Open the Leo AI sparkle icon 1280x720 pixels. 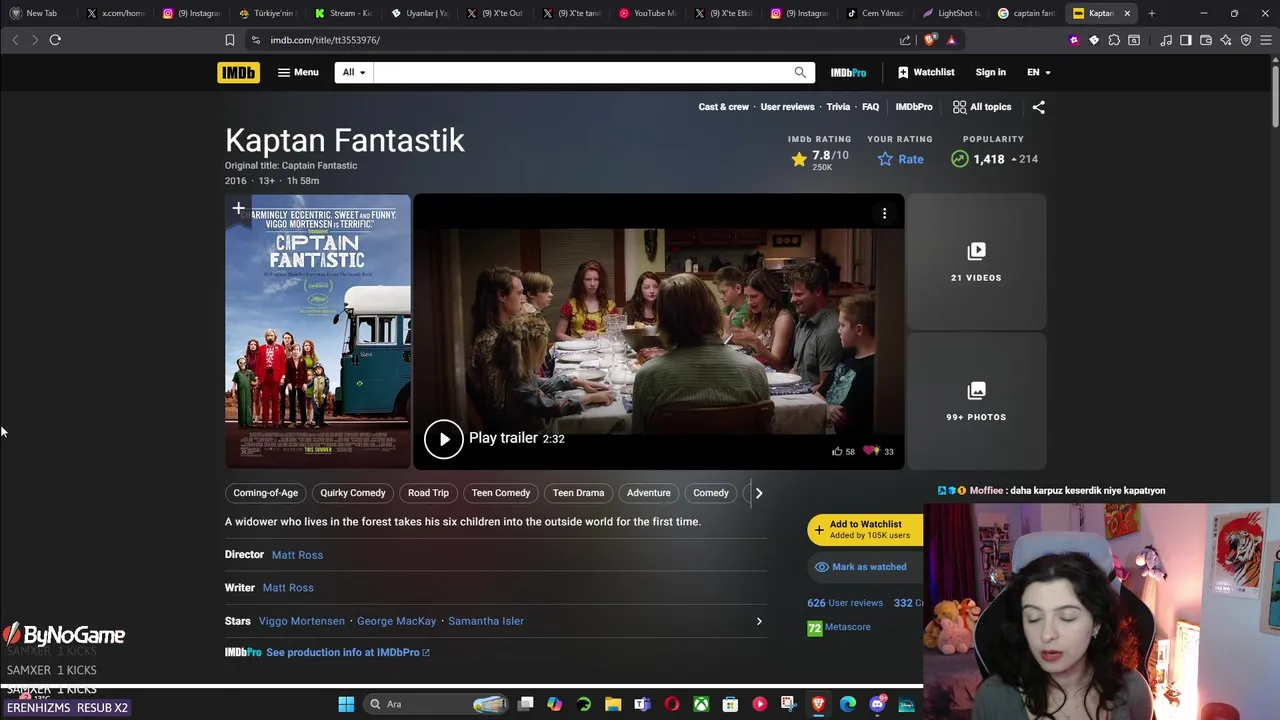(1226, 40)
